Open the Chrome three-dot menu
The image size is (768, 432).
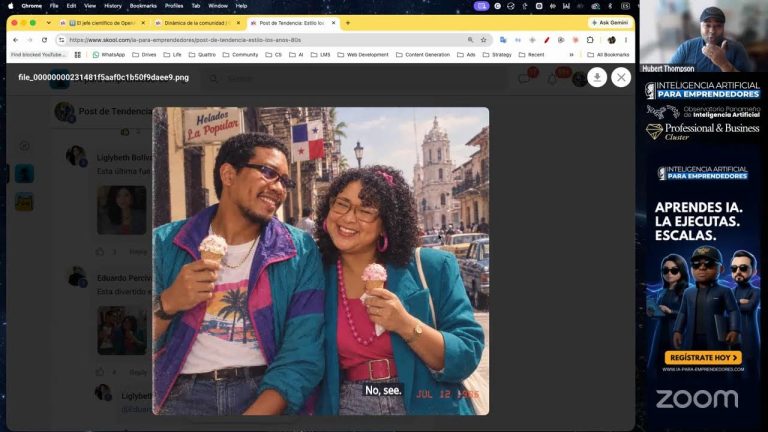[625, 40]
